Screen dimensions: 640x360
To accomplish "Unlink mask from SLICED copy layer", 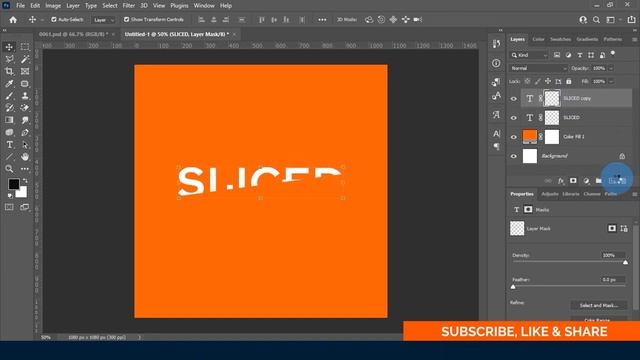I will tap(540, 98).
